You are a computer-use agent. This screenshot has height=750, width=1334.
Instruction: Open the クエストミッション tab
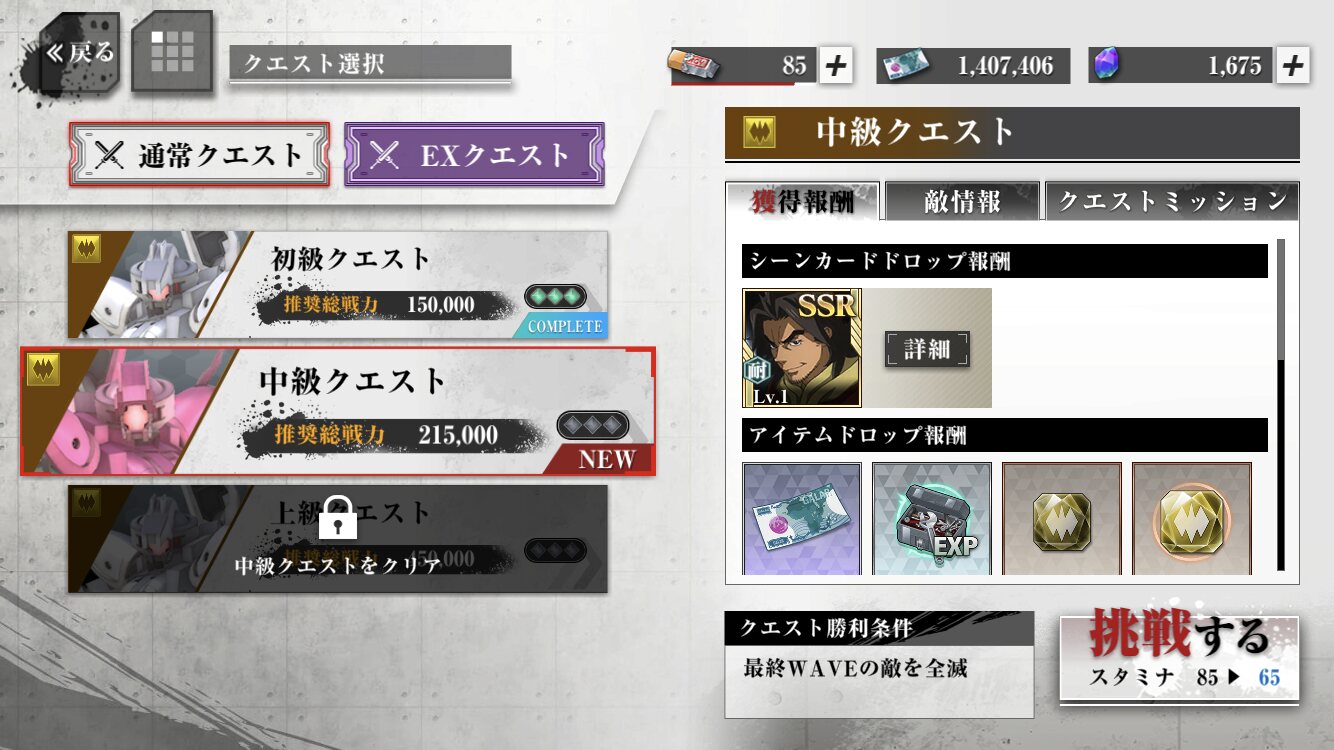point(1172,201)
